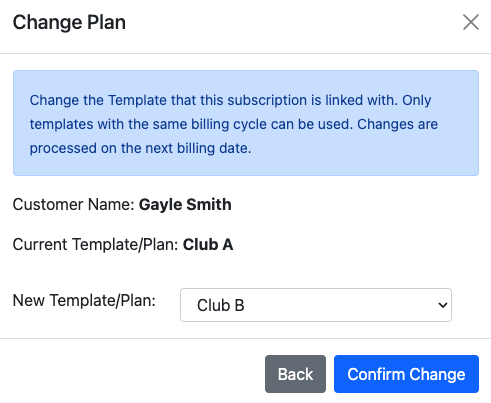Screen dimensions: 491x403
Task: Click the chevron arrow in the plan selector
Action: tap(443, 305)
